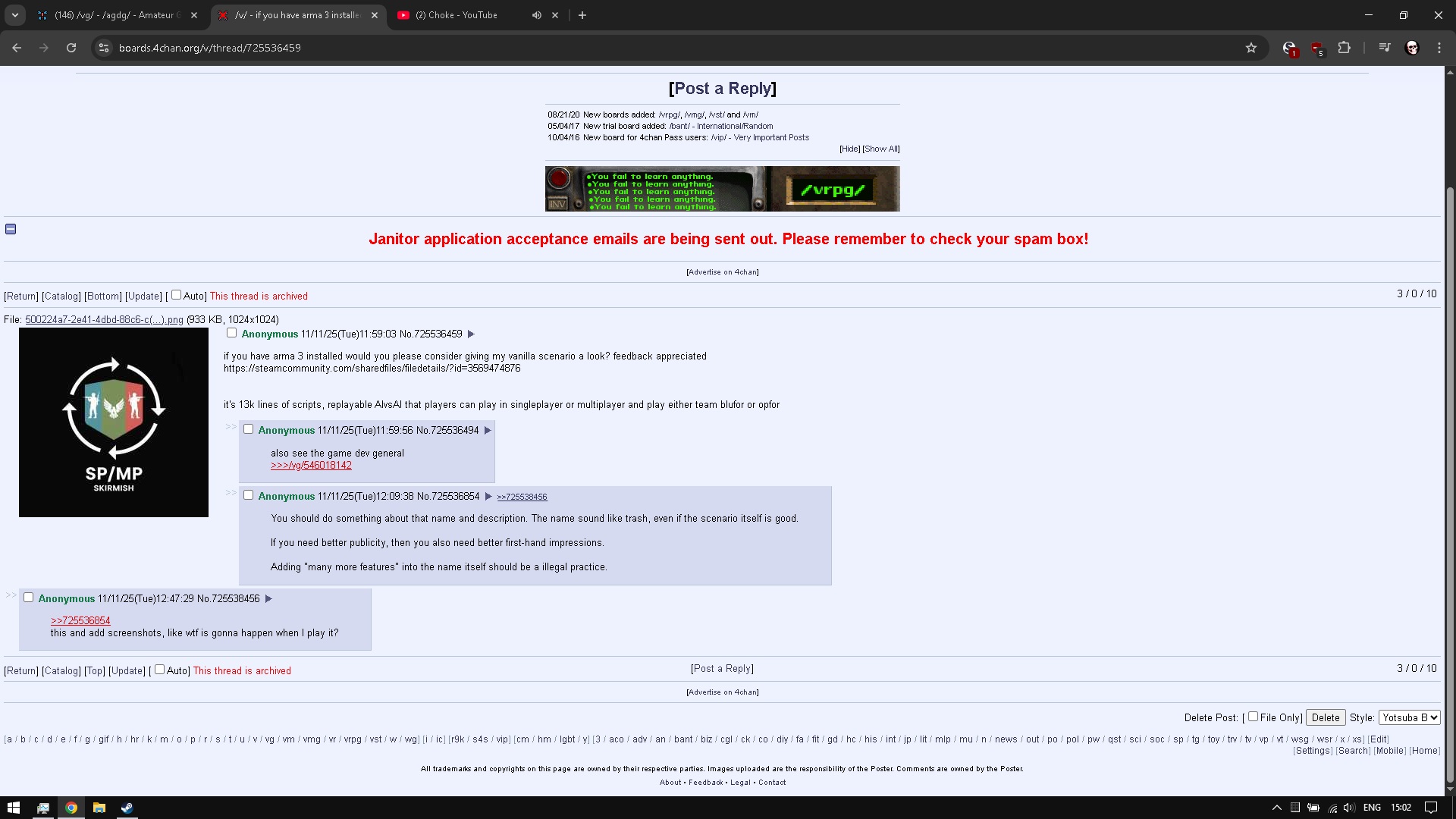1456x819 pixels.
Task: Mute the YouTube tab speaker icon
Action: tap(537, 15)
